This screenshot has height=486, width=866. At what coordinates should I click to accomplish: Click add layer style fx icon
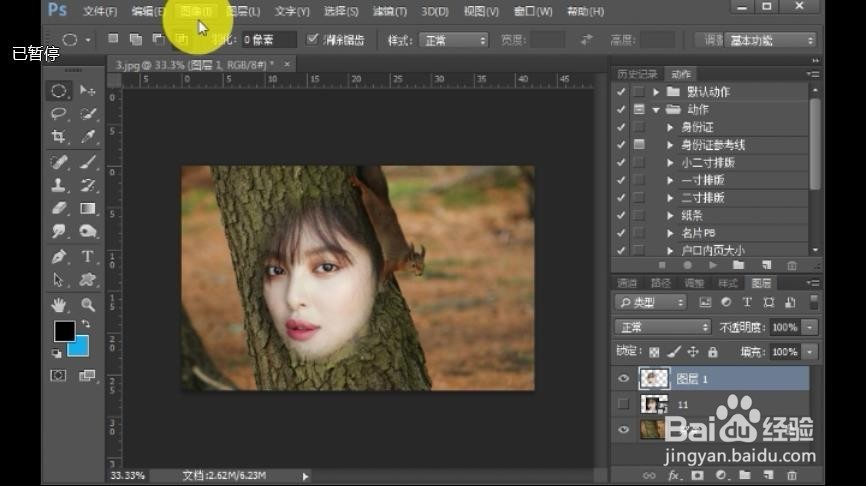click(x=673, y=475)
